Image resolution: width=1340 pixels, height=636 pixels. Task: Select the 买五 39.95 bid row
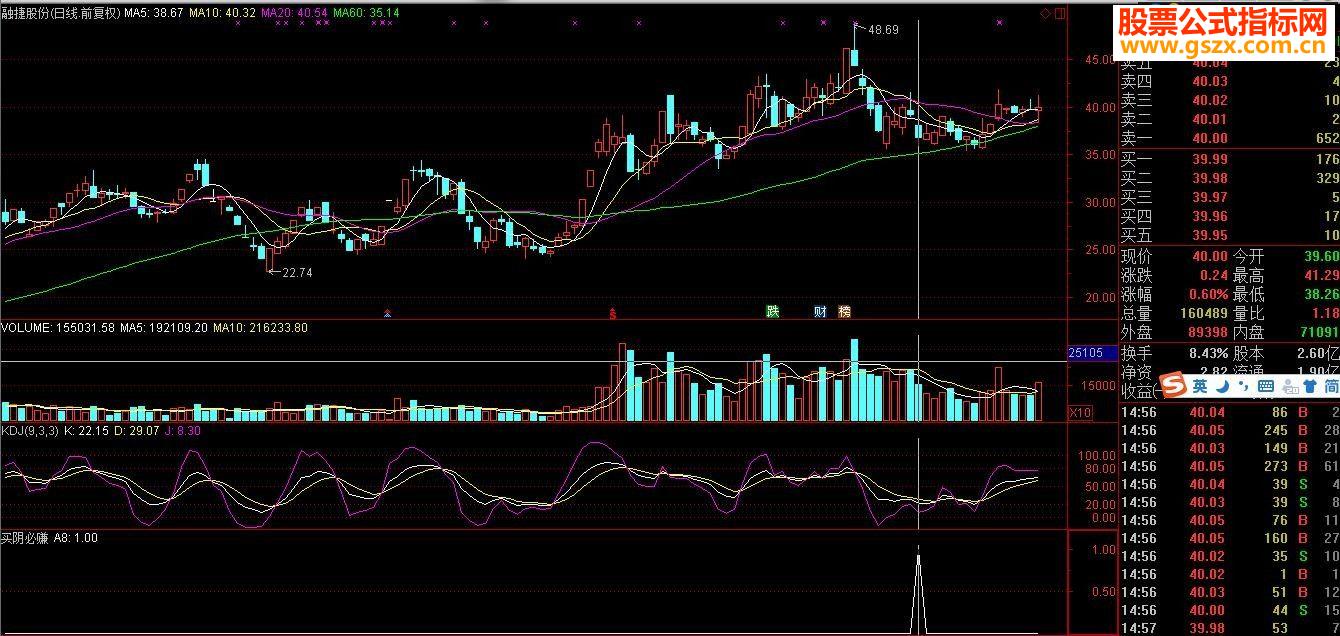pyautogui.click(x=1230, y=236)
